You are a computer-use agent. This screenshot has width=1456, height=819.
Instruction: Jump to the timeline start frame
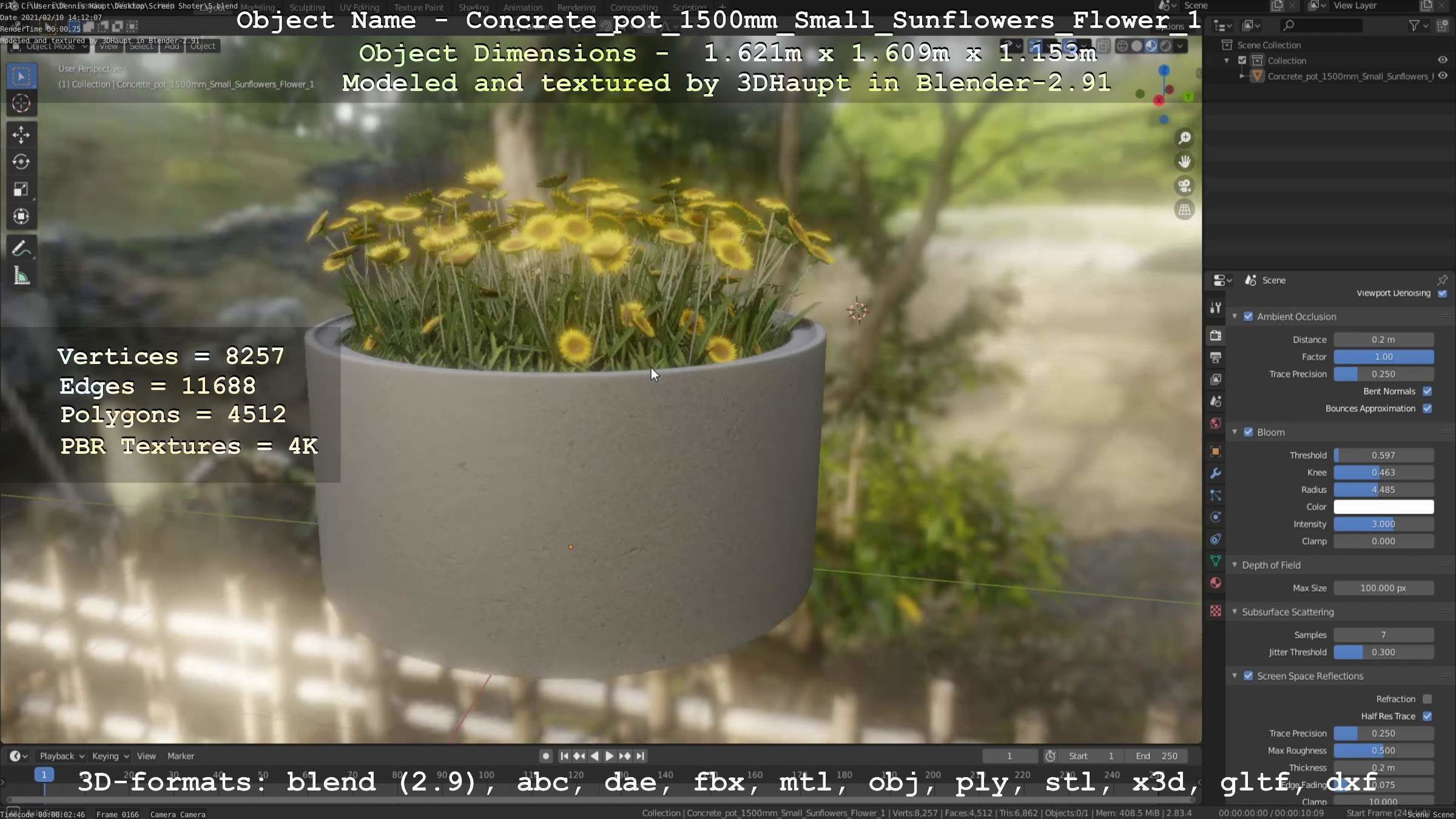click(x=564, y=756)
